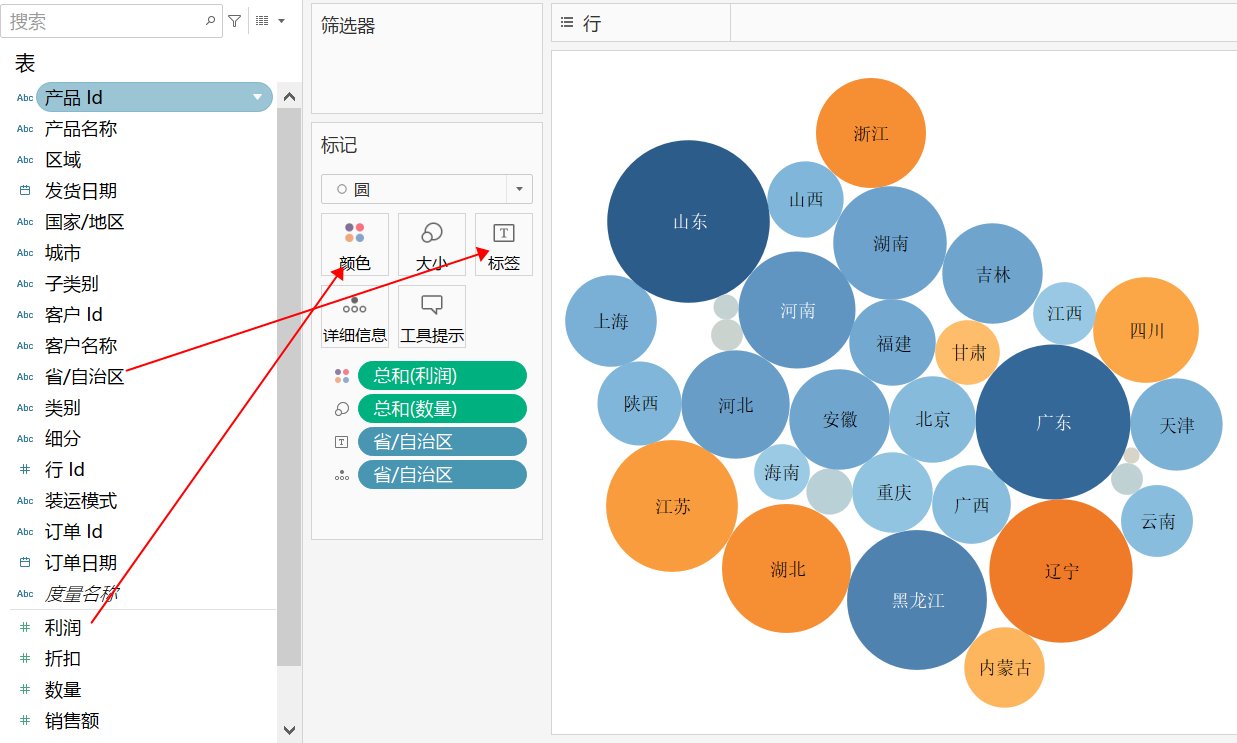The height and width of the screenshot is (743, 1237).
Task: Open the mark type 圆 dropdown
Action: (427, 189)
